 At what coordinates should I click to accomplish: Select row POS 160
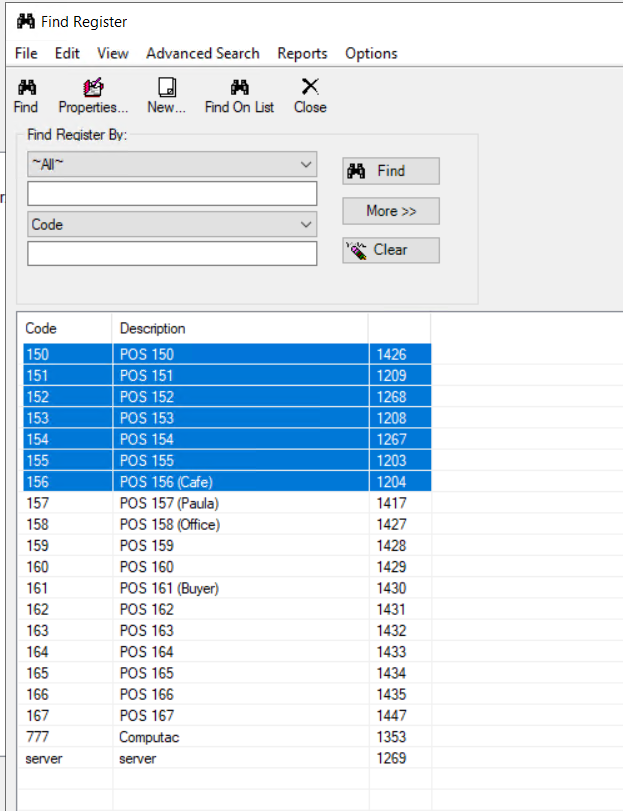click(227, 566)
